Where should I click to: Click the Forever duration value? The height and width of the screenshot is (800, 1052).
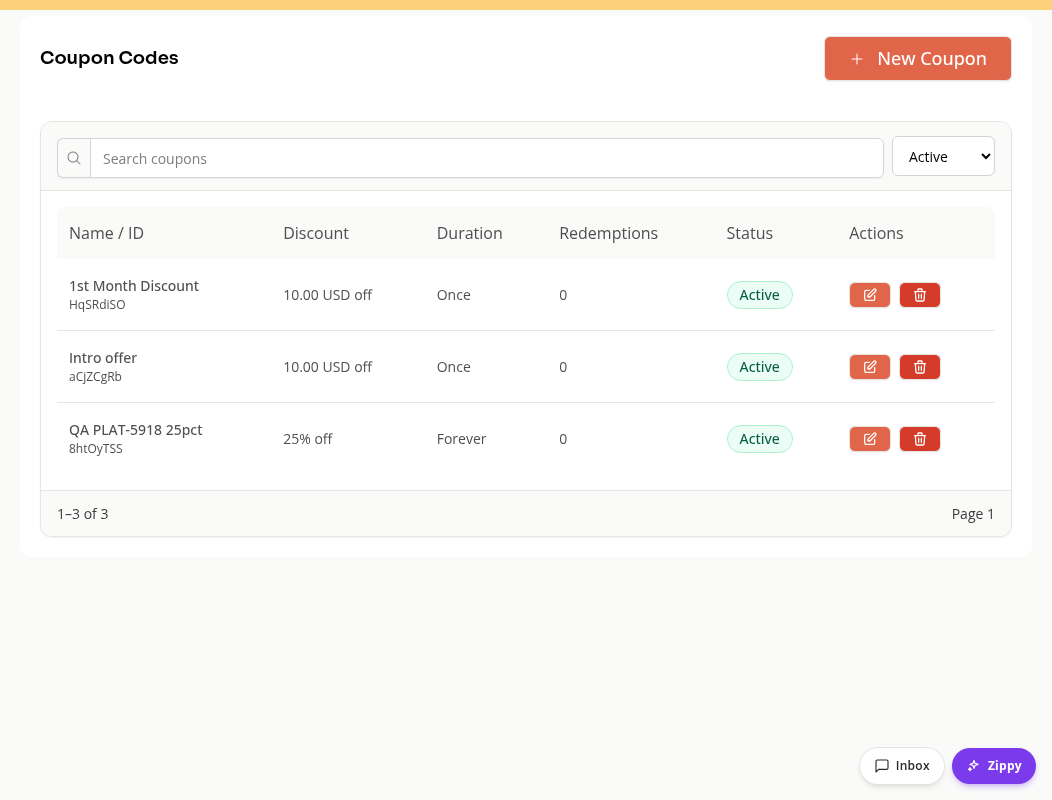[462, 439]
